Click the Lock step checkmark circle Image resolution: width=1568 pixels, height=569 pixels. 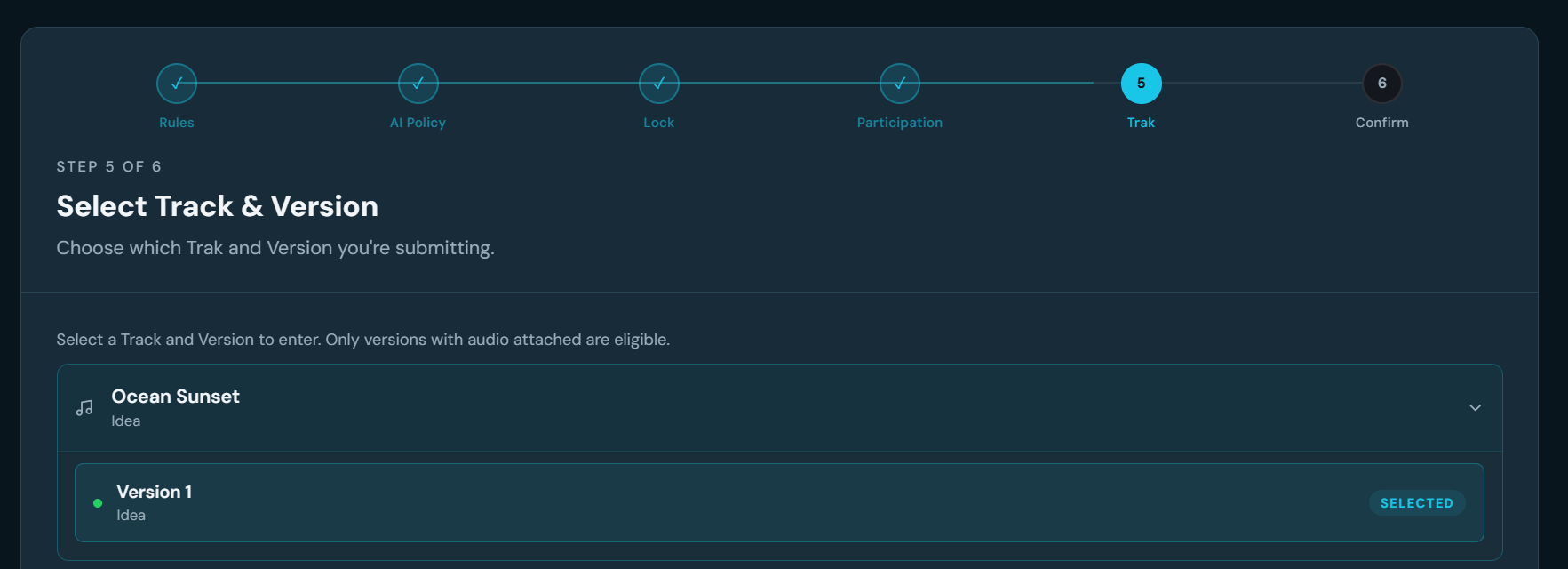(x=659, y=84)
